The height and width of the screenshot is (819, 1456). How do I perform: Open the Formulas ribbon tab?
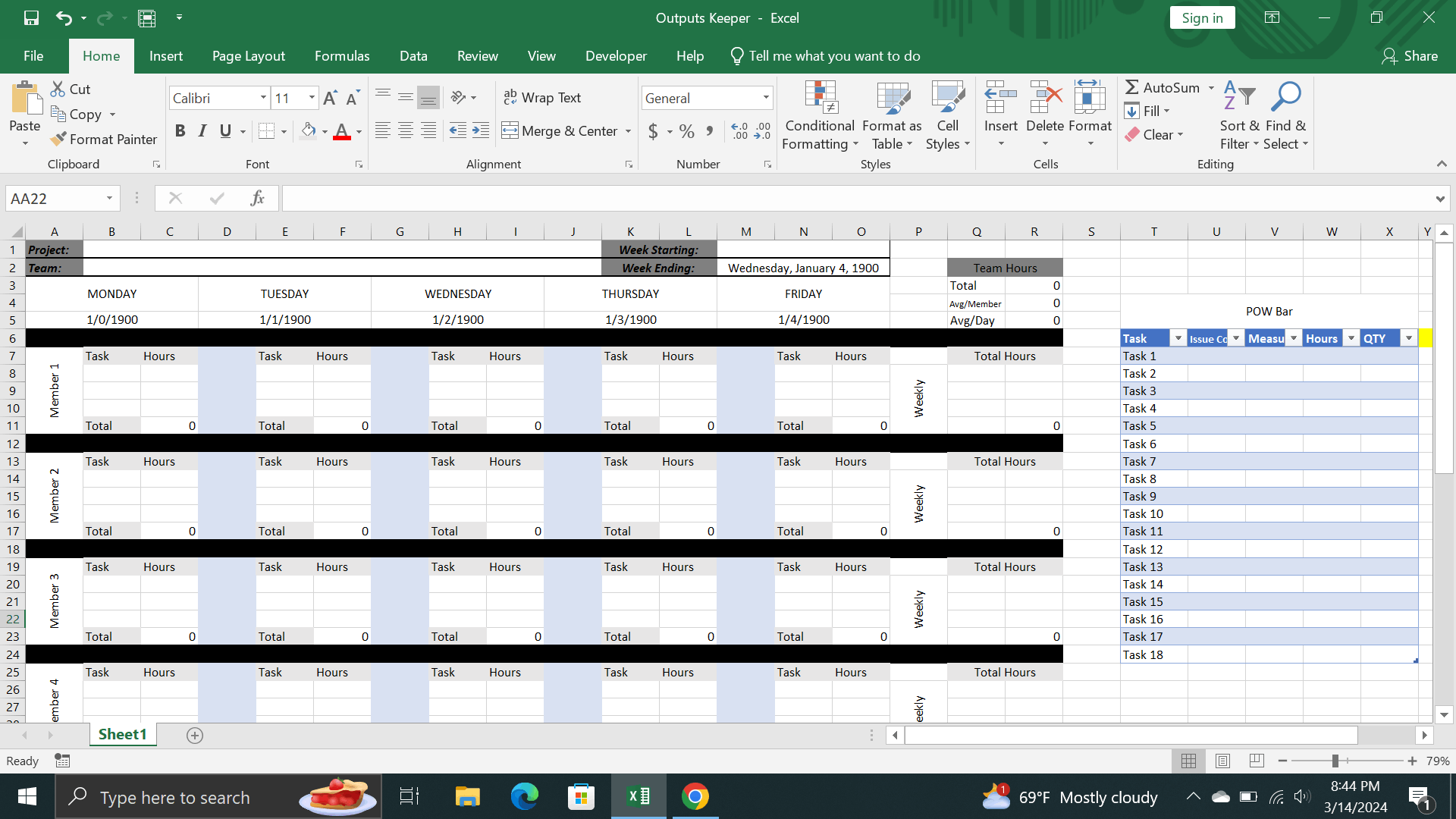pyautogui.click(x=342, y=56)
